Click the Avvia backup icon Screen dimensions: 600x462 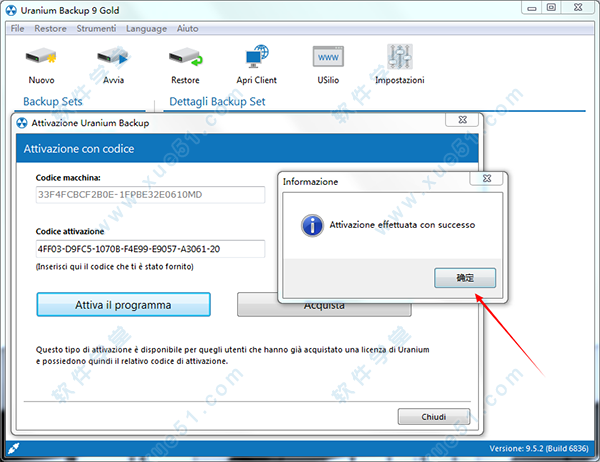coord(113,57)
